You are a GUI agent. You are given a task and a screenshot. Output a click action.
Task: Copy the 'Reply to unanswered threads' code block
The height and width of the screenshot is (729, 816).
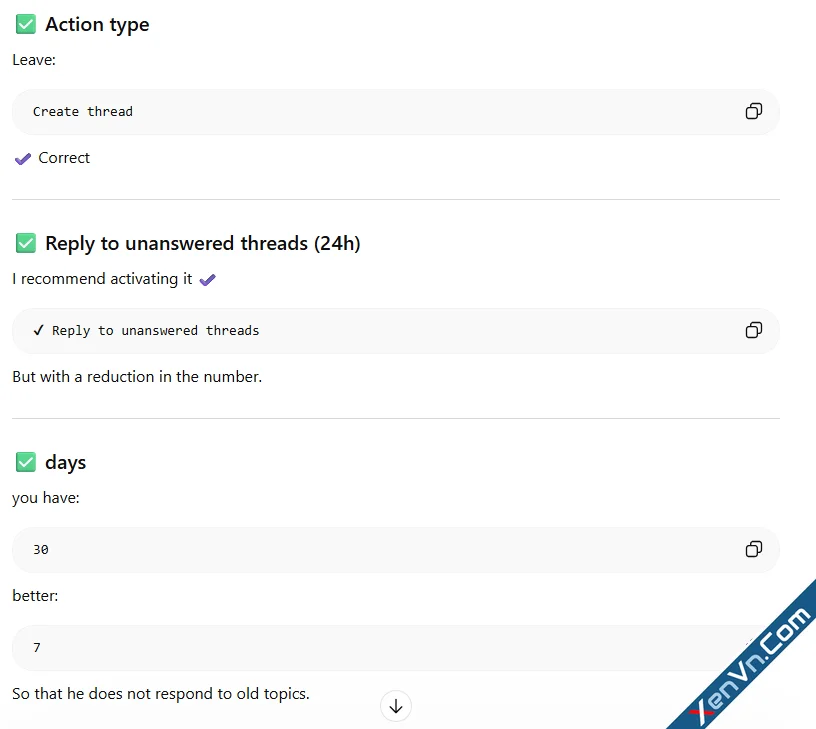[754, 330]
